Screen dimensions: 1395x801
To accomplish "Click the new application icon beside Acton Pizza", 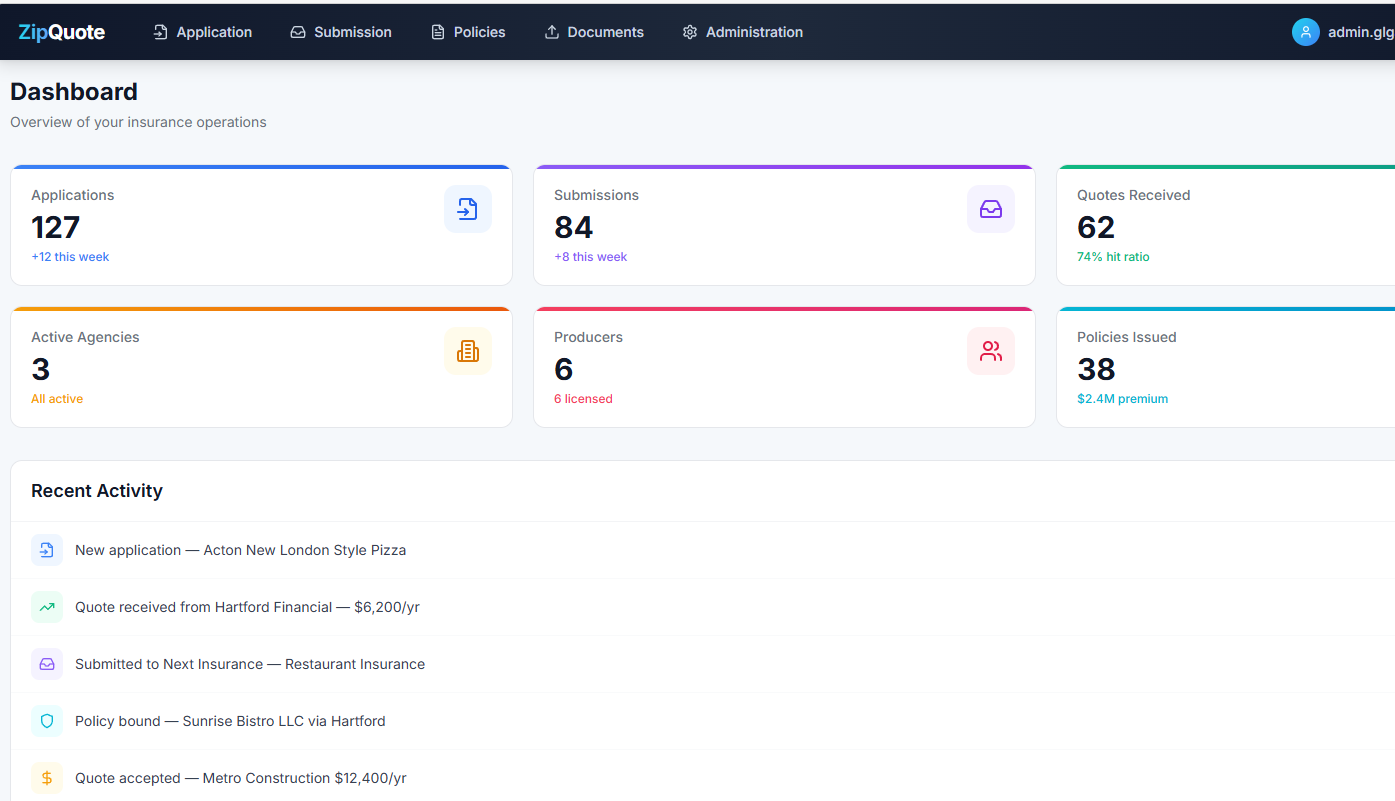I will [47, 550].
